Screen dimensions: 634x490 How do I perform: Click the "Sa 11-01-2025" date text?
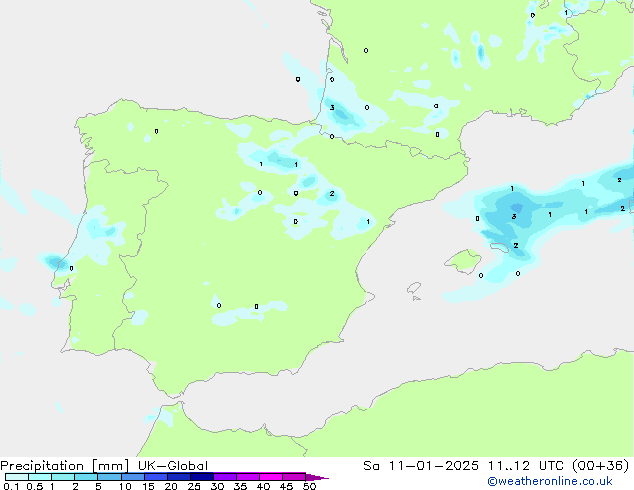coord(421,466)
